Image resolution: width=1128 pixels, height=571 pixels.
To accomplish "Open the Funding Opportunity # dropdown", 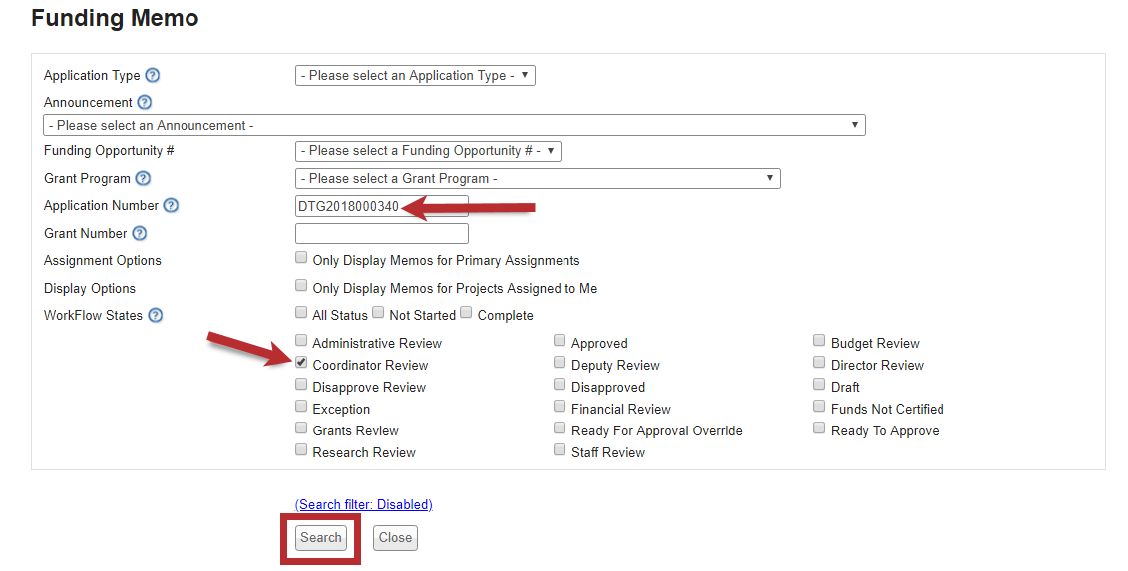I will 428,151.
